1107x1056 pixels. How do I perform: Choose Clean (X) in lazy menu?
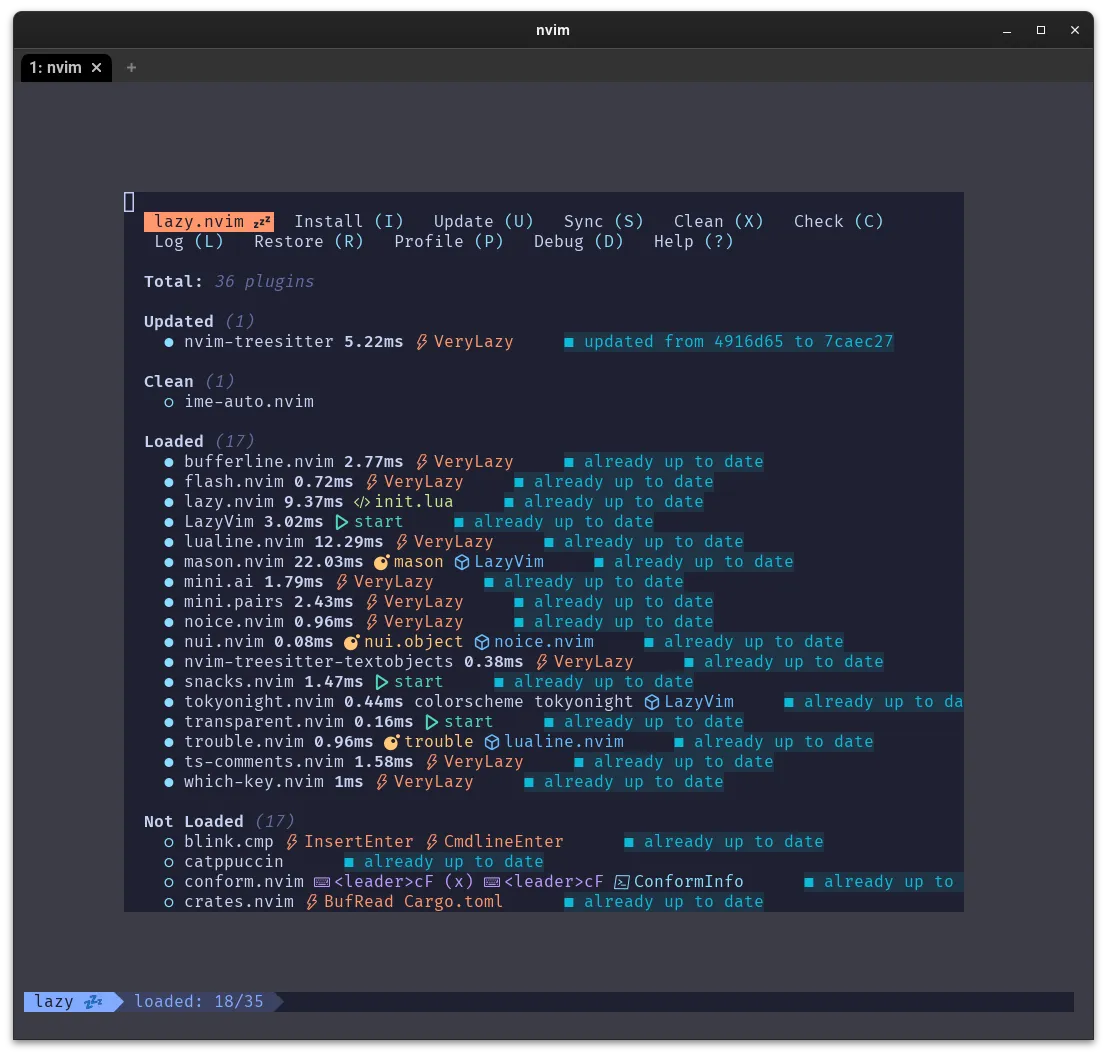click(x=719, y=222)
